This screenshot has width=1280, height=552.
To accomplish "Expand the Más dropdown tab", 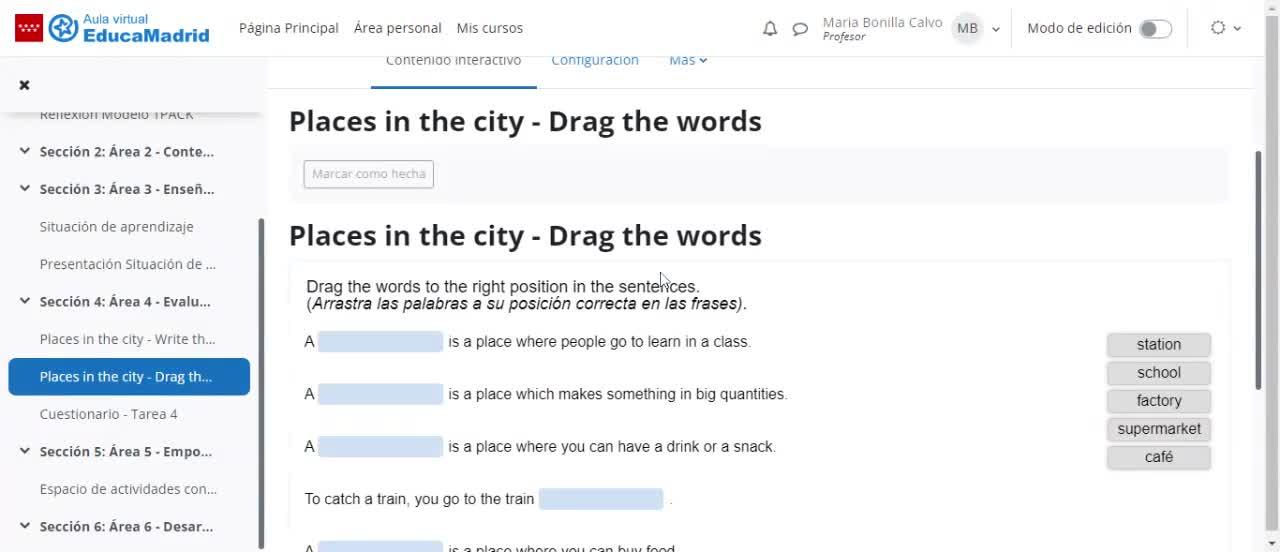I will tap(688, 61).
